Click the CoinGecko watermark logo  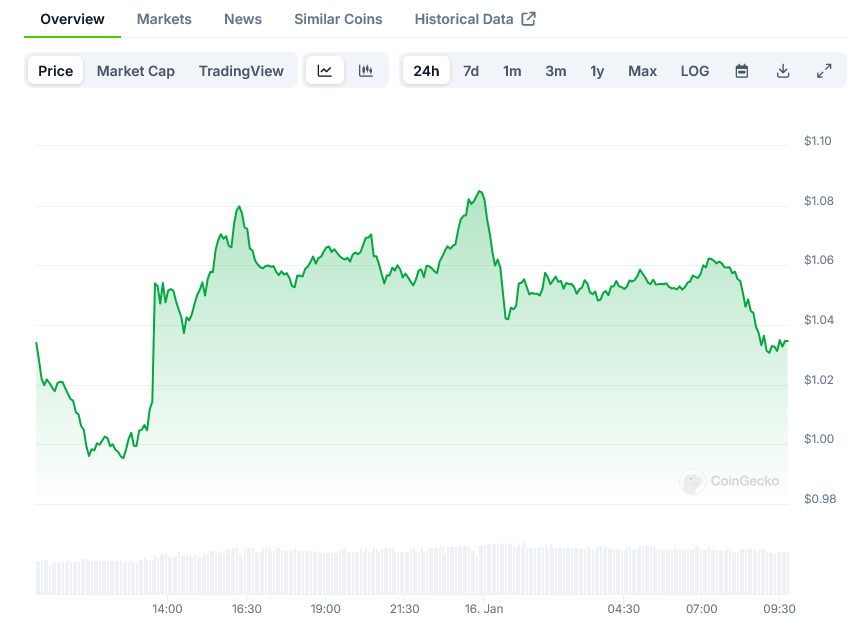[x=729, y=481]
